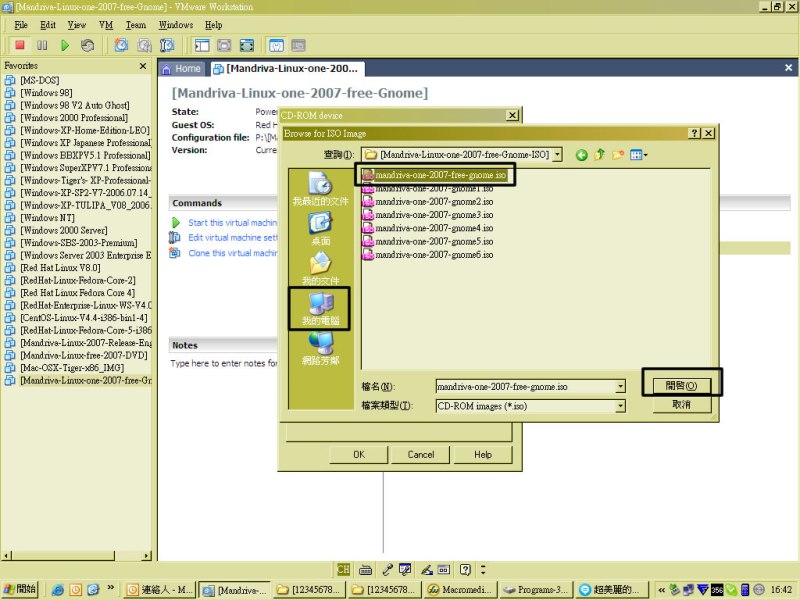This screenshot has height=600, width=800.
Task: Click OK in the CD-ROM device dialog
Action: coord(359,455)
